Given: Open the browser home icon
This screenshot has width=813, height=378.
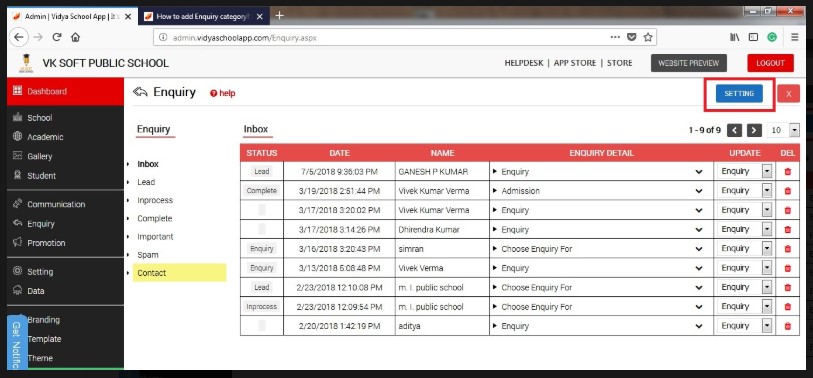Looking at the screenshot, I should (76, 37).
